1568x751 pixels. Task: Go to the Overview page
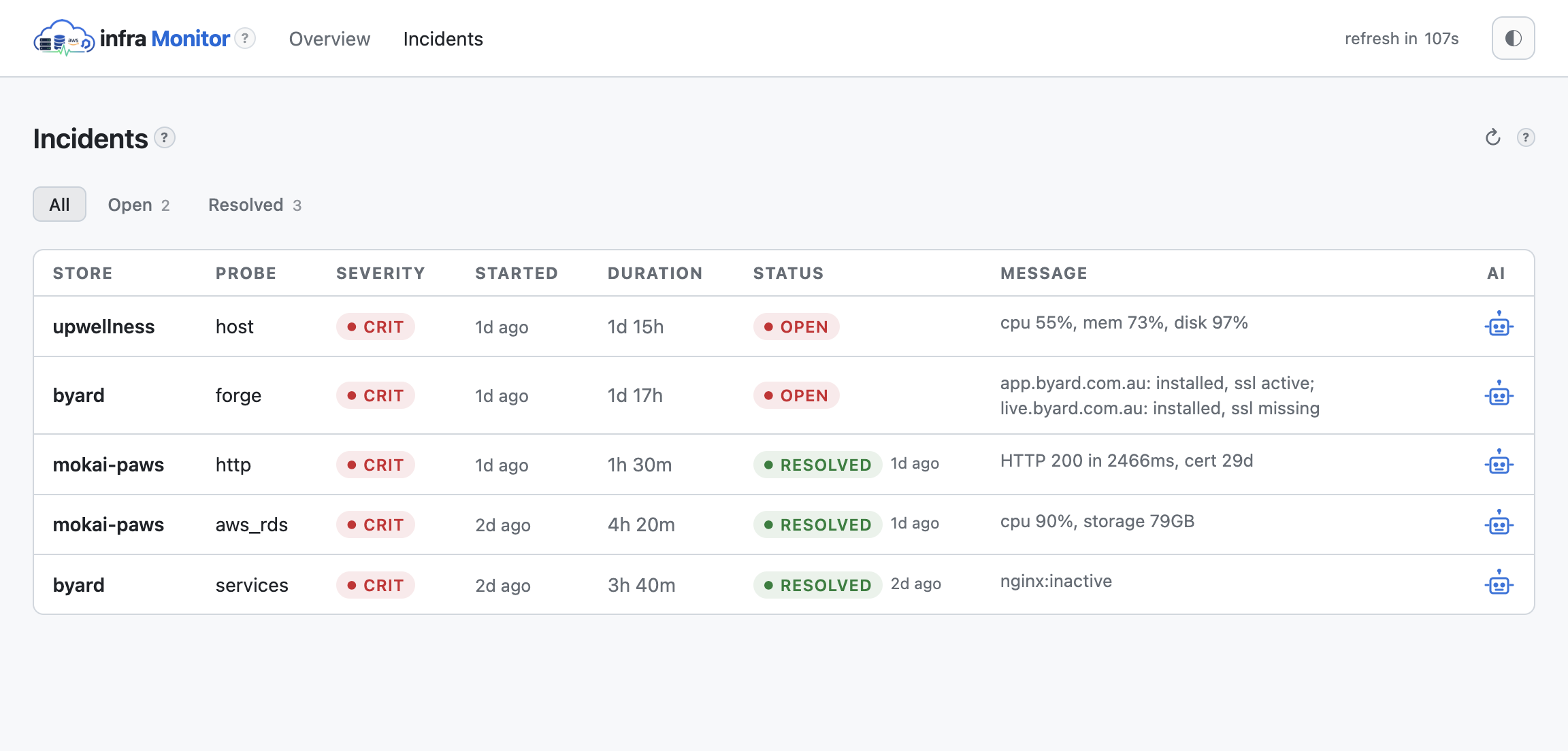pyautogui.click(x=329, y=39)
